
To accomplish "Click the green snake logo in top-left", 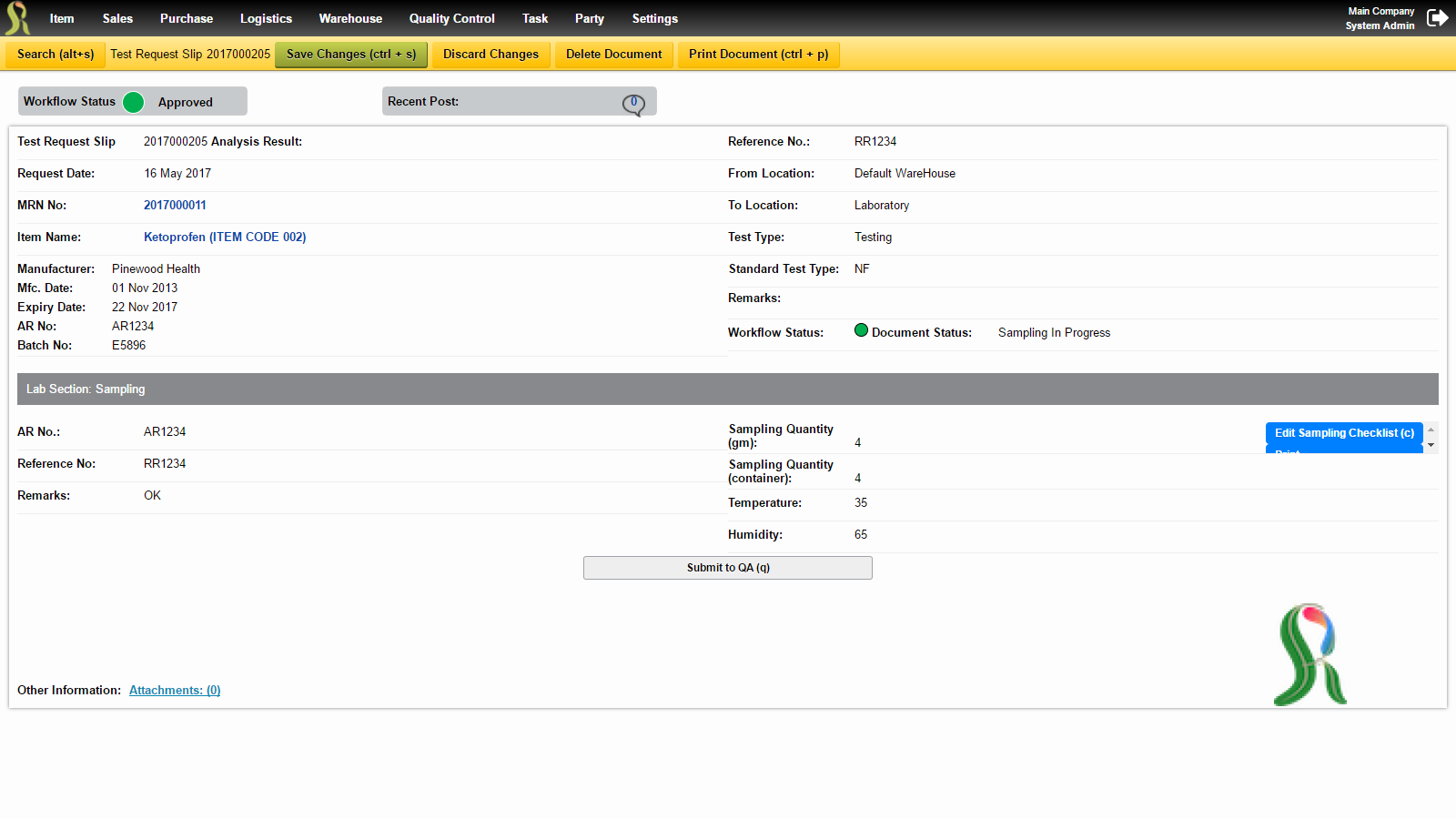I will tap(17, 18).
